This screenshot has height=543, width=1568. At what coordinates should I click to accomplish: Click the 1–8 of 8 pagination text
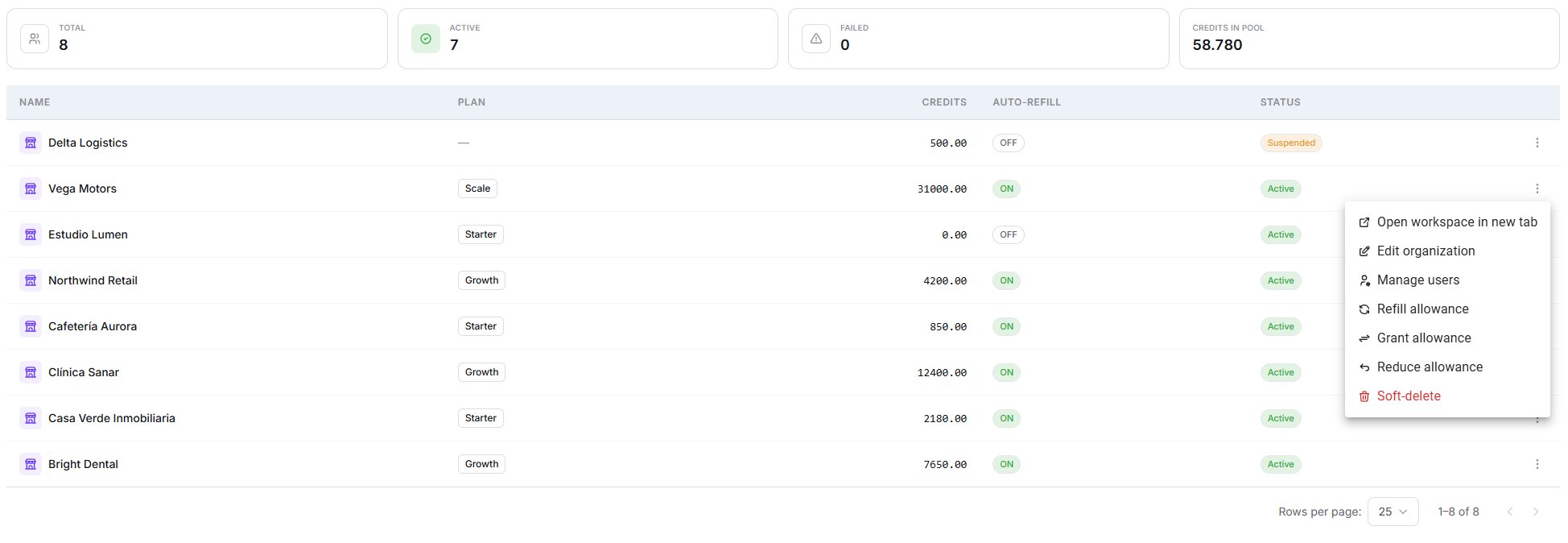pyautogui.click(x=1459, y=512)
